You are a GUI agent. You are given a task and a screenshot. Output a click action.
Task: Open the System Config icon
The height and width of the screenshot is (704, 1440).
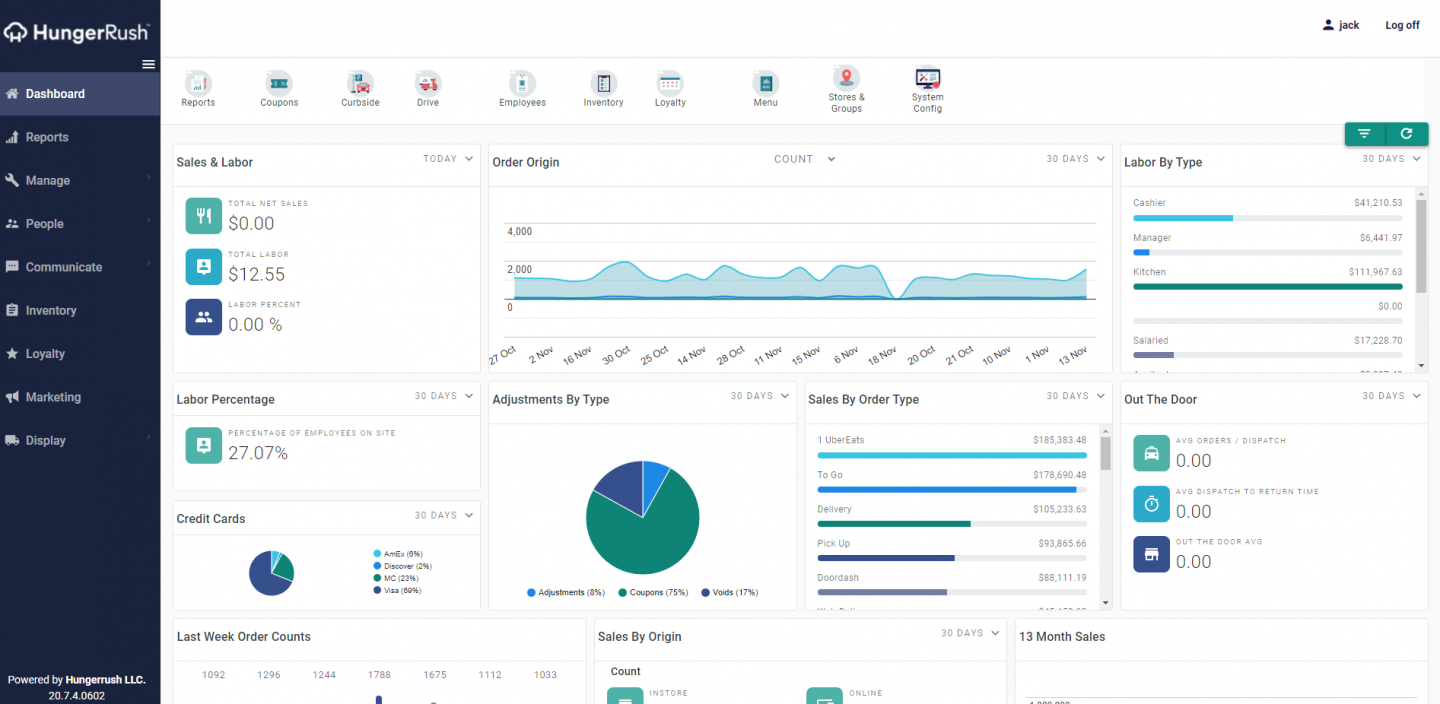(x=927, y=79)
